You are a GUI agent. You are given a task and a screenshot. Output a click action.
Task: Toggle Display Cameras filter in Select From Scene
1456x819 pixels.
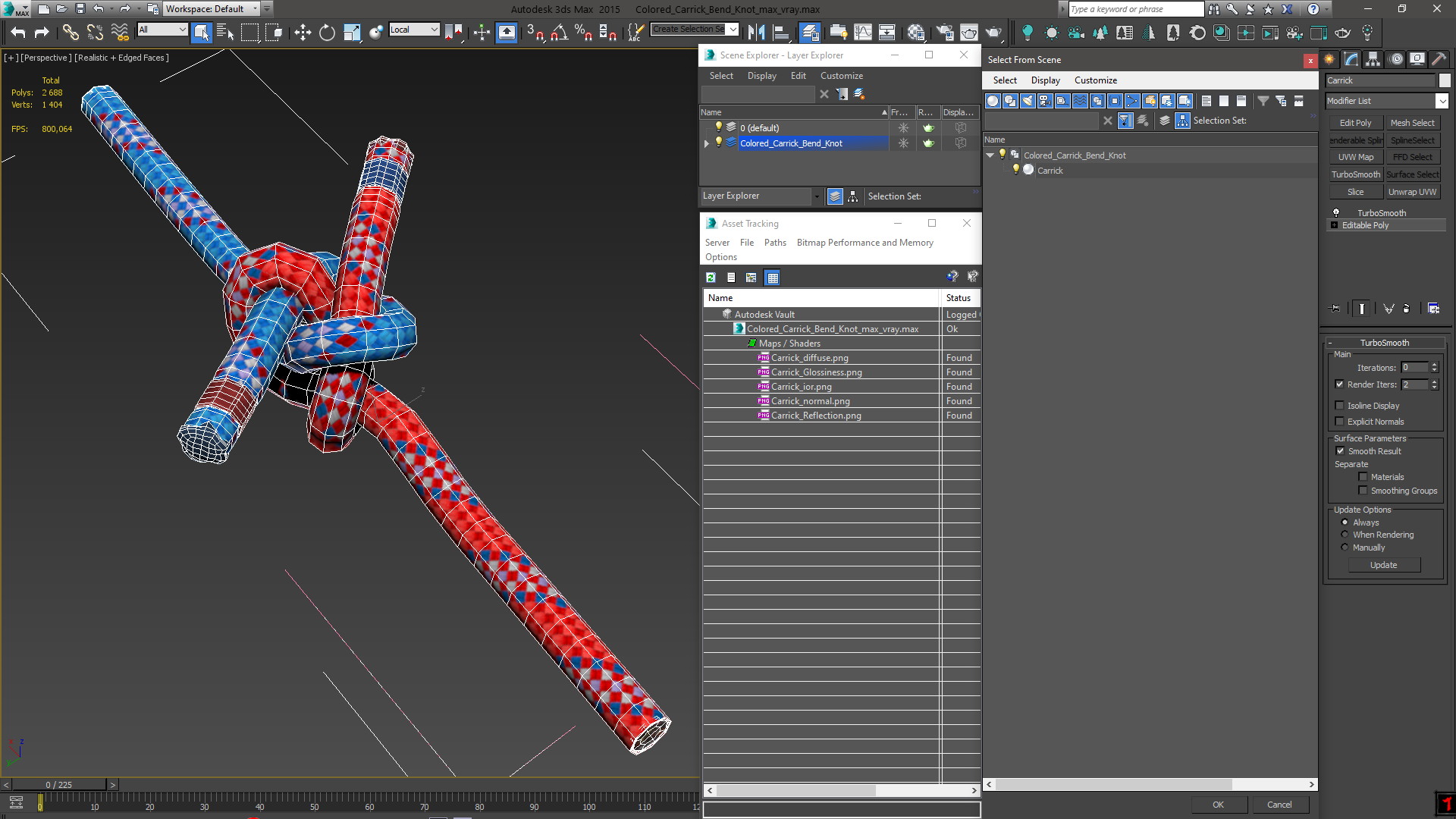[1045, 101]
